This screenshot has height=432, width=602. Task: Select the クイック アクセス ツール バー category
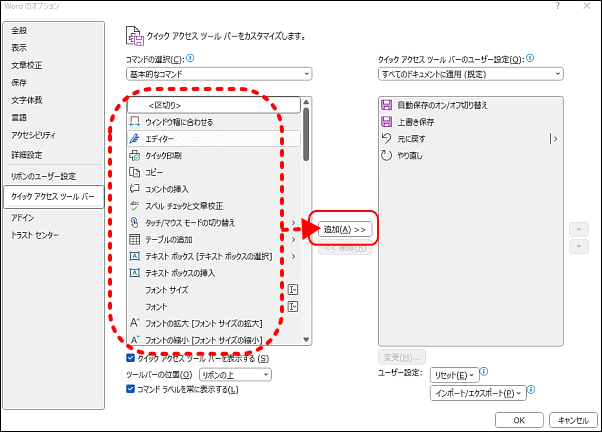pyautogui.click(x=53, y=197)
